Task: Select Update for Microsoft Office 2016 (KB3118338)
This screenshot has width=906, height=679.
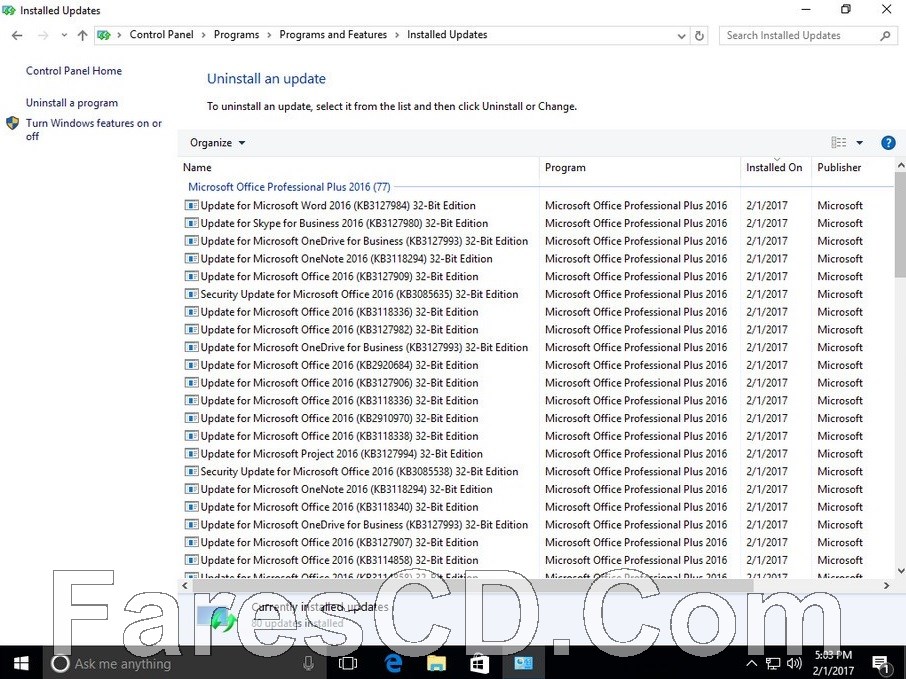Action: tap(339, 436)
